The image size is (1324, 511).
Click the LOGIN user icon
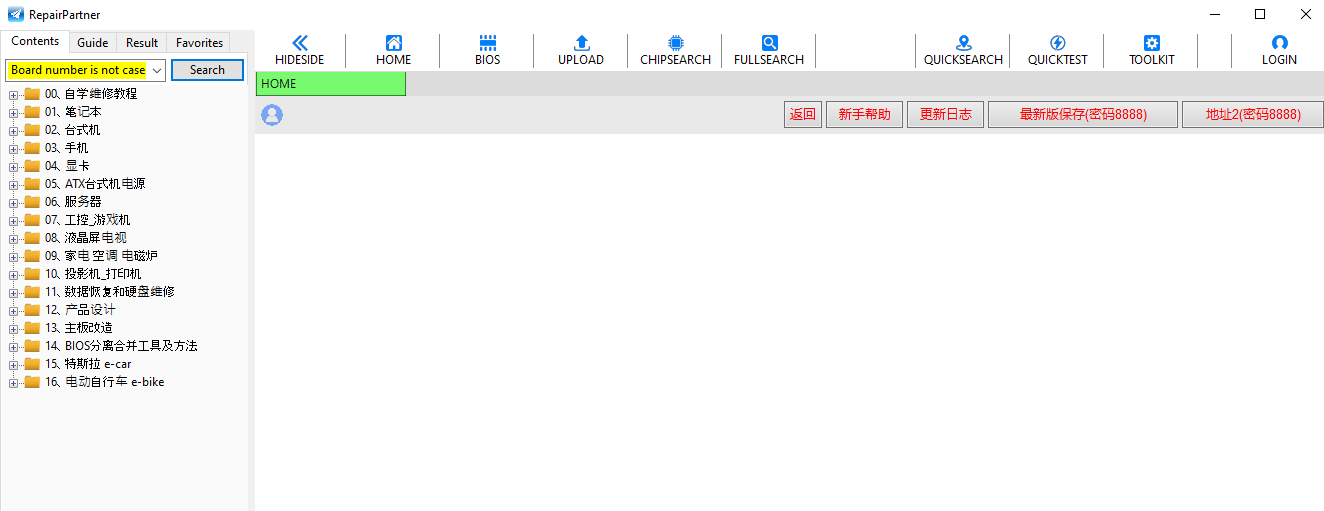[x=1279, y=43]
